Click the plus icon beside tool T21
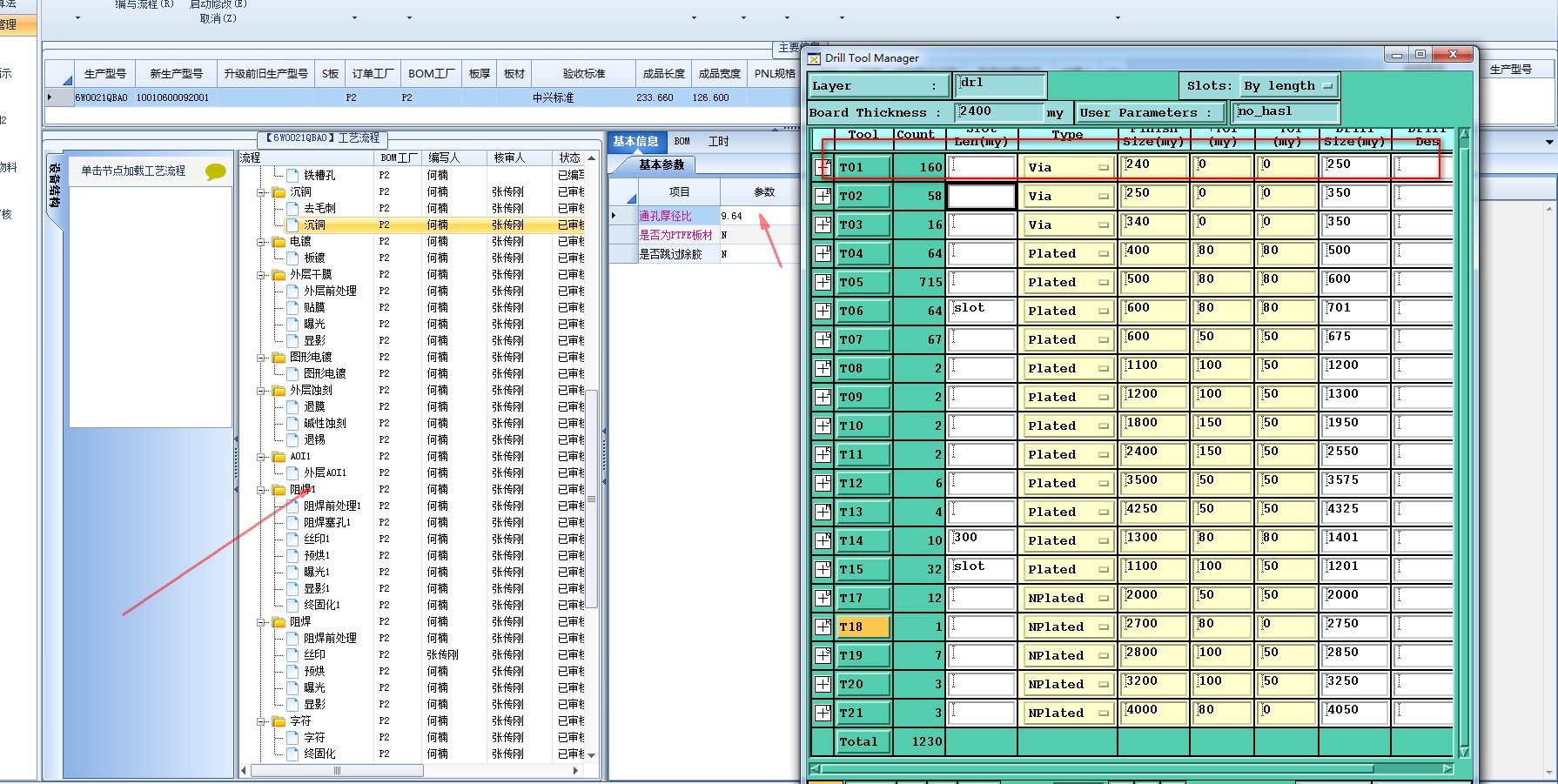The height and width of the screenshot is (784, 1558). point(823,713)
